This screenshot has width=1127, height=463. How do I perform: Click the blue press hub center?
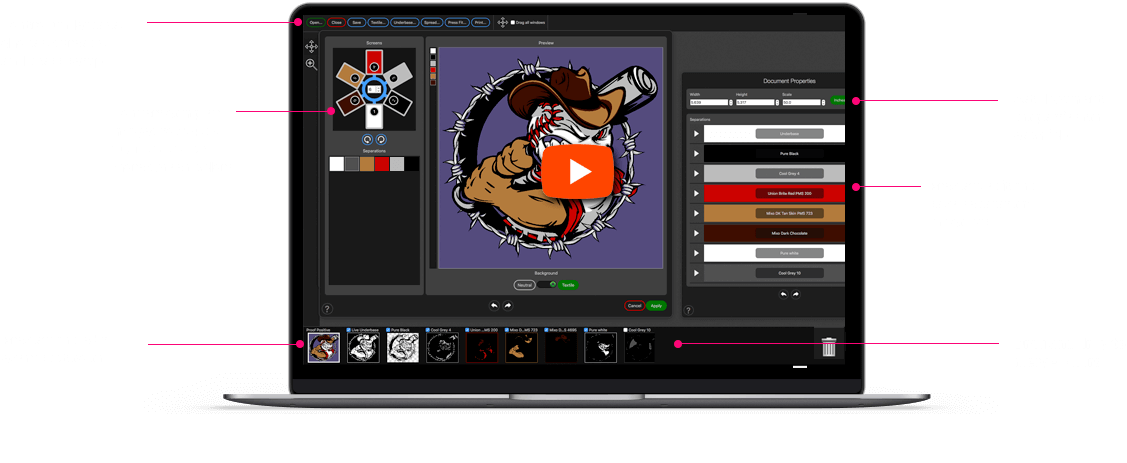[x=374, y=89]
